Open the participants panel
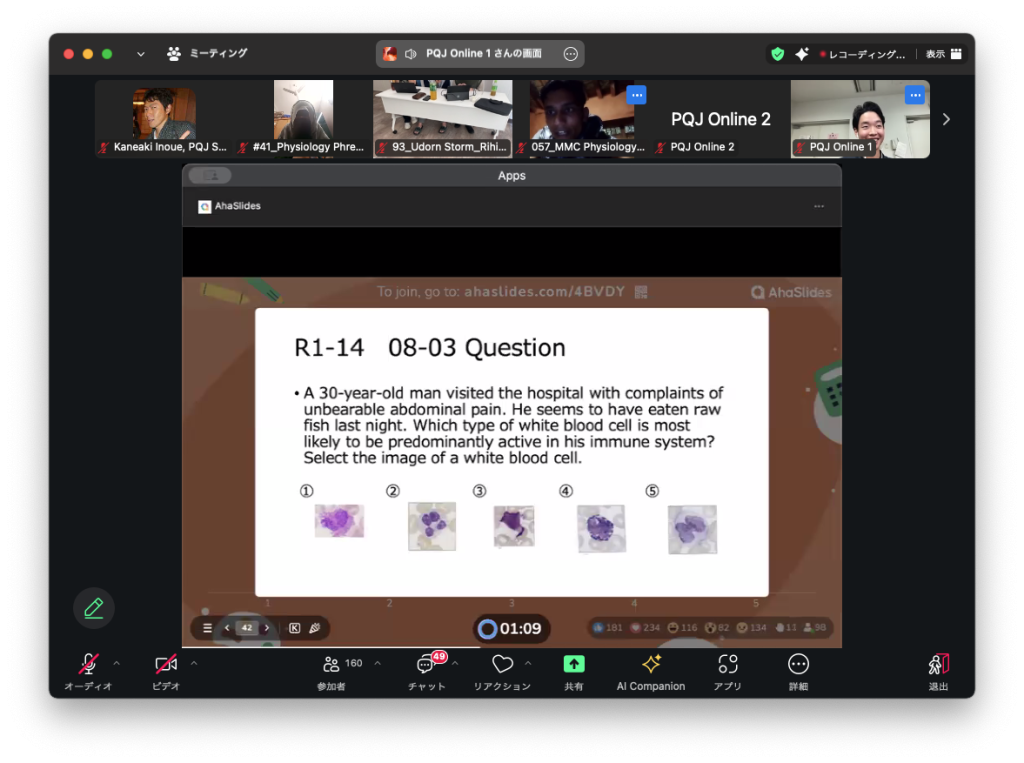Viewport: 1024px width, 763px height. coord(332,664)
